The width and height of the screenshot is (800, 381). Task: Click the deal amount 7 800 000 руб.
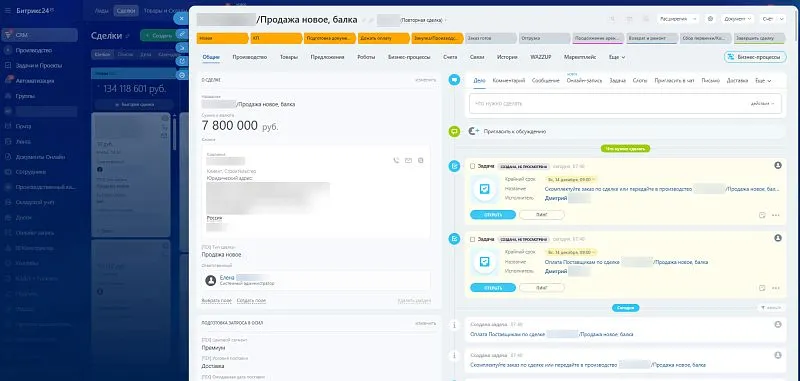[240, 126]
